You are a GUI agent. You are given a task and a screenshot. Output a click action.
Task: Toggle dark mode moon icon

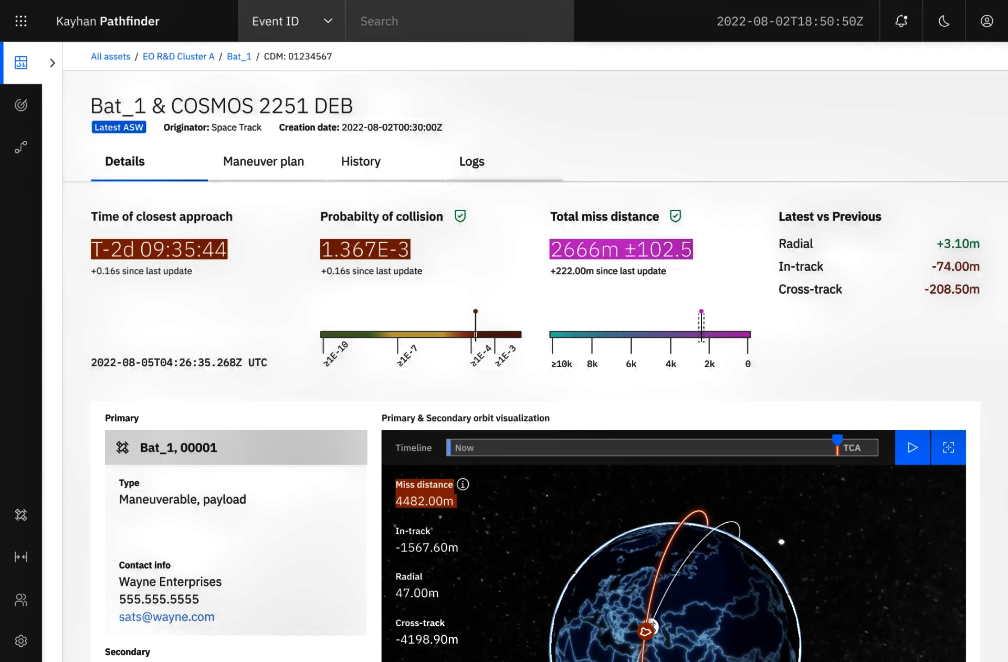click(944, 21)
